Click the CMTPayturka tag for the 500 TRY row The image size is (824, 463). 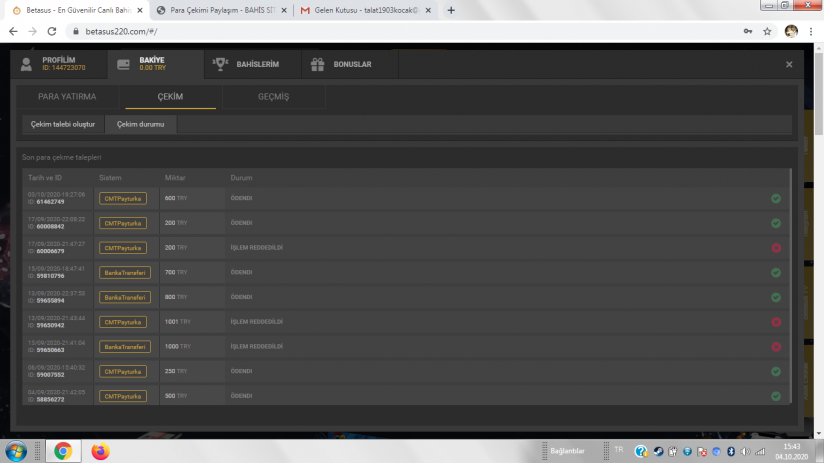pyautogui.click(x=123, y=396)
